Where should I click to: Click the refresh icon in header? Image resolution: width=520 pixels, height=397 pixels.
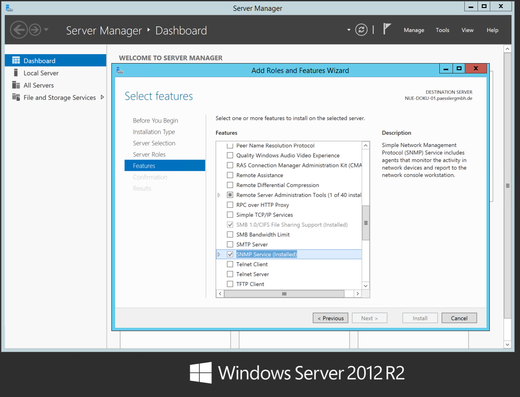(x=361, y=30)
